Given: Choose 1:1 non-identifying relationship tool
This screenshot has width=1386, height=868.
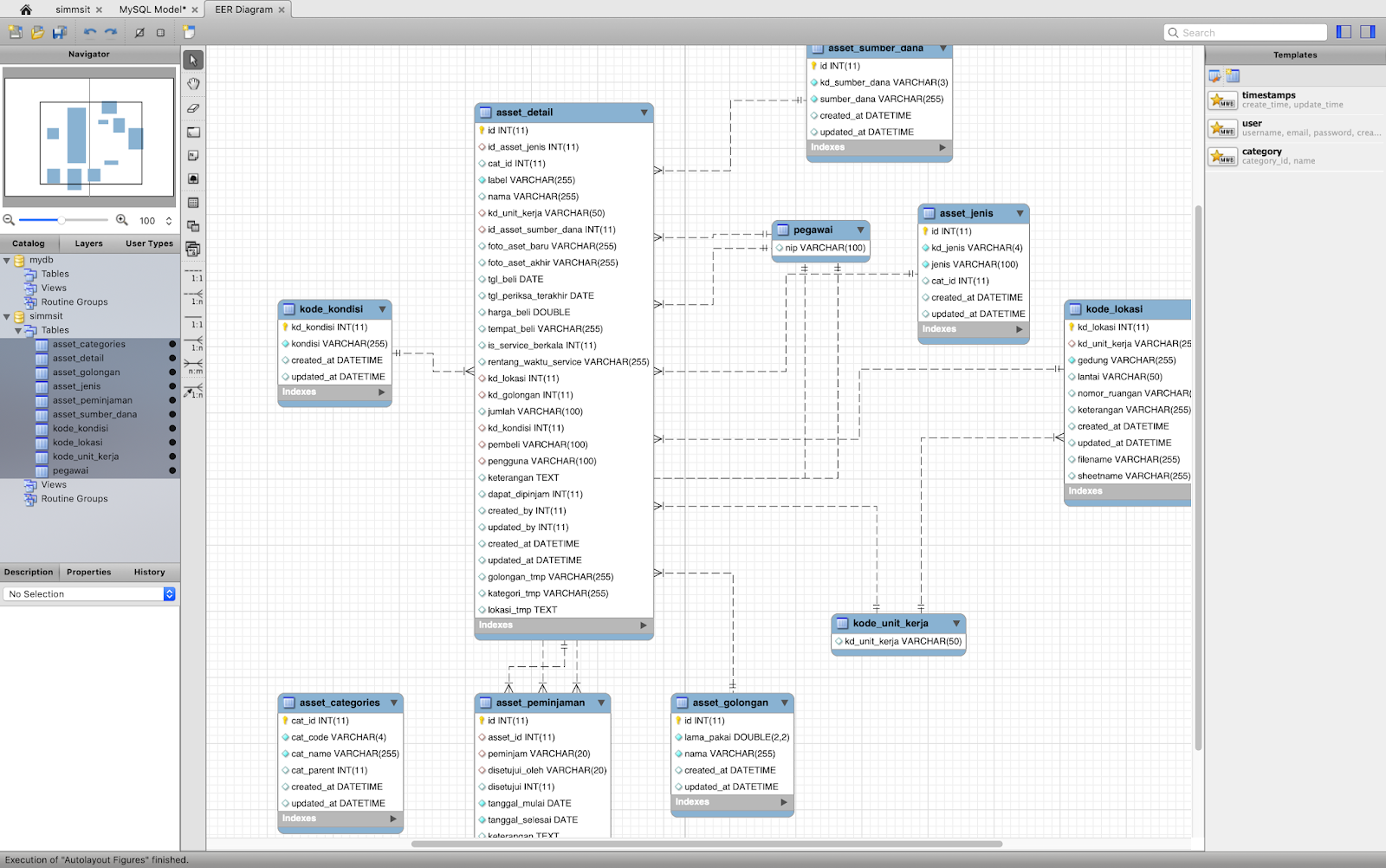Looking at the screenshot, I should tap(194, 275).
